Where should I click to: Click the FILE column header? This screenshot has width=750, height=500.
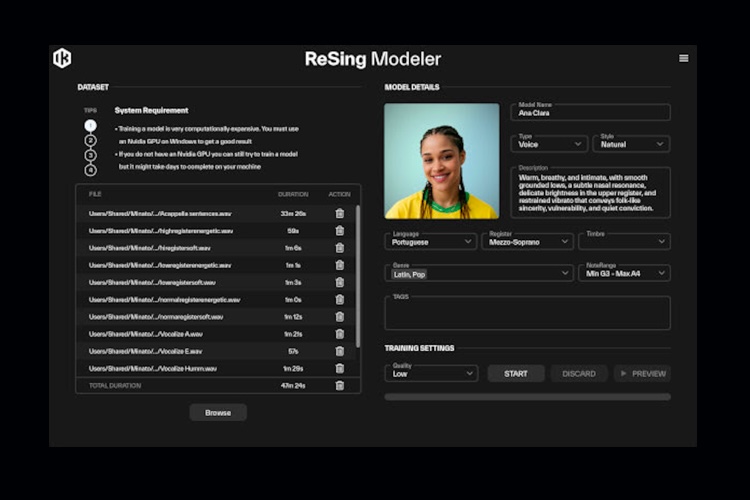[95, 194]
